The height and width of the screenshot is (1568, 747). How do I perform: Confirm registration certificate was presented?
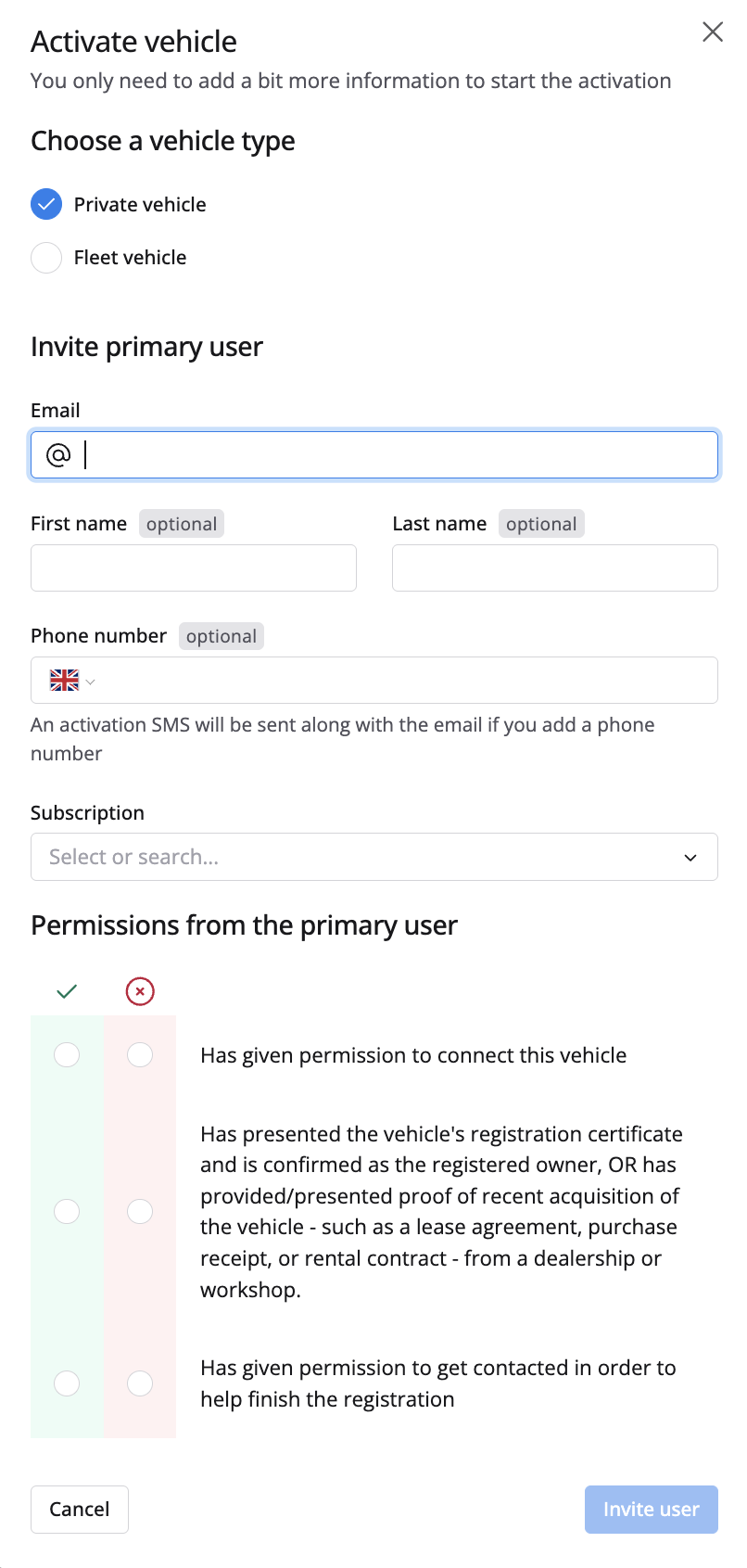point(67,1211)
